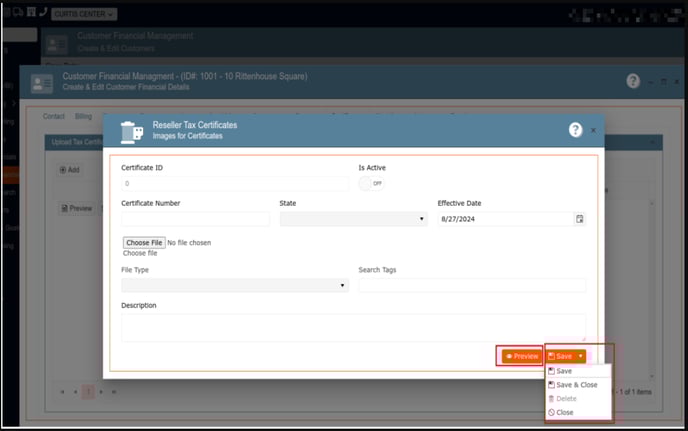The width and height of the screenshot is (688, 431).
Task: Open the State dropdown
Action: coord(353,219)
